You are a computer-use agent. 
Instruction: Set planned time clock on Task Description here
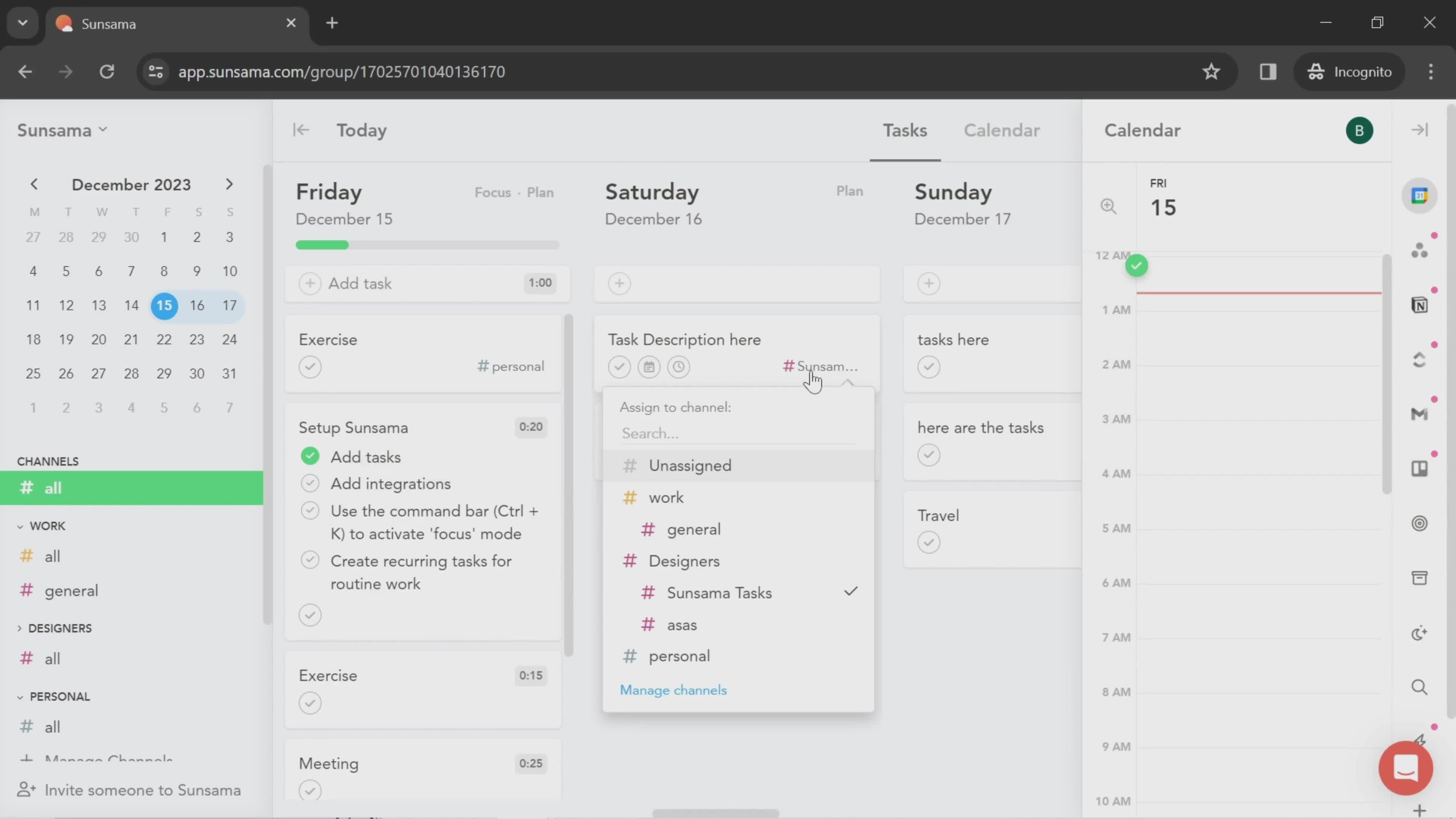(x=678, y=367)
